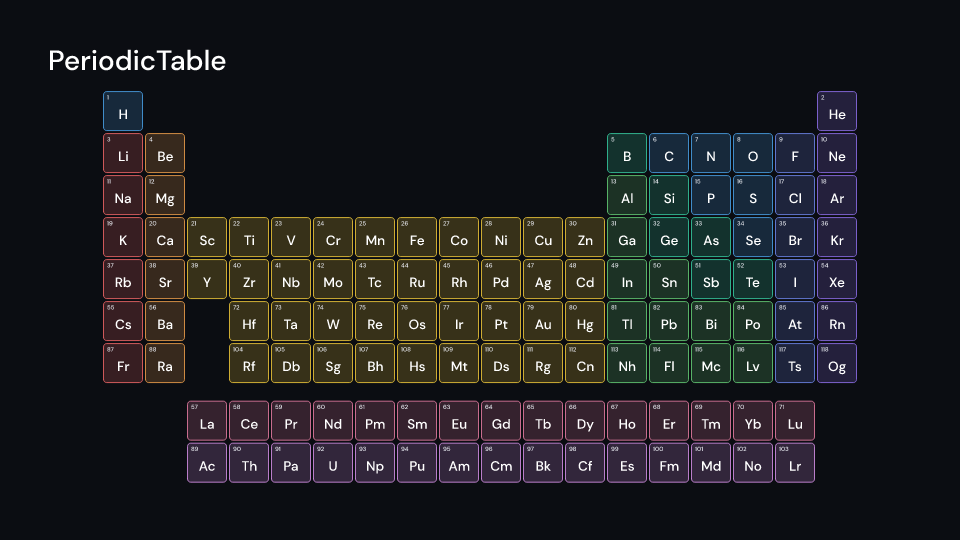Screen dimensions: 960x540
Task: Click the Rubidium (Rb) tile
Action: click(x=123, y=279)
